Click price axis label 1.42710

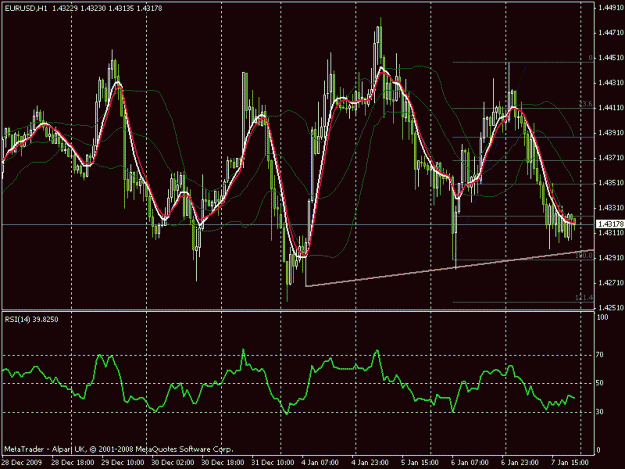[x=611, y=283]
